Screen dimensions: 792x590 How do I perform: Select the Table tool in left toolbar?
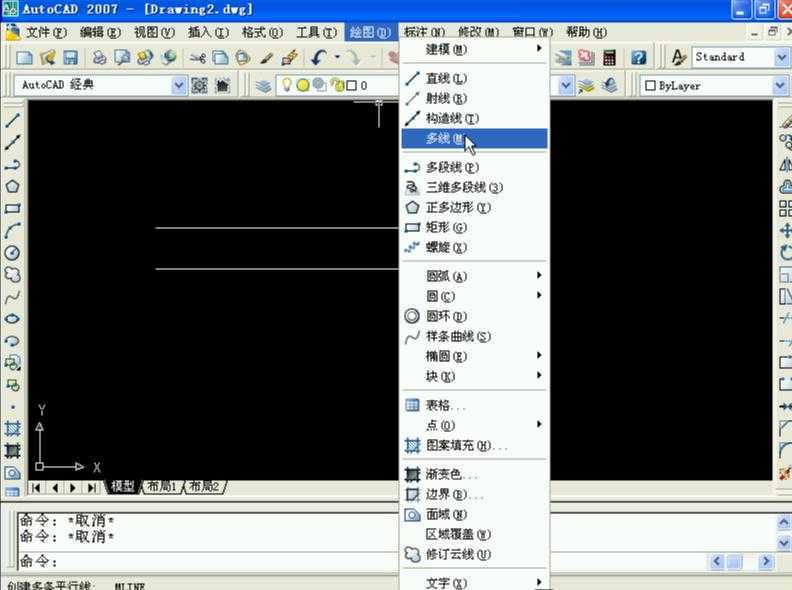(13, 492)
